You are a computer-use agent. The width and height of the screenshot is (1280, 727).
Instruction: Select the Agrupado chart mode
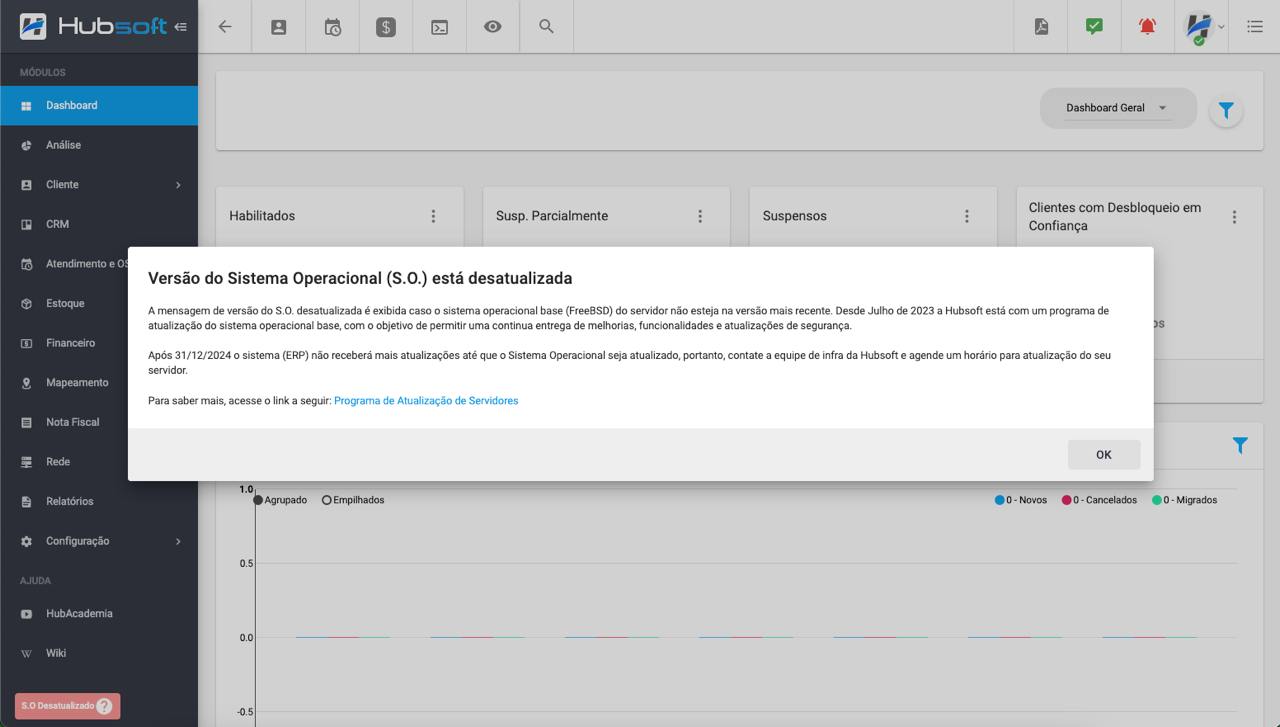(281, 500)
